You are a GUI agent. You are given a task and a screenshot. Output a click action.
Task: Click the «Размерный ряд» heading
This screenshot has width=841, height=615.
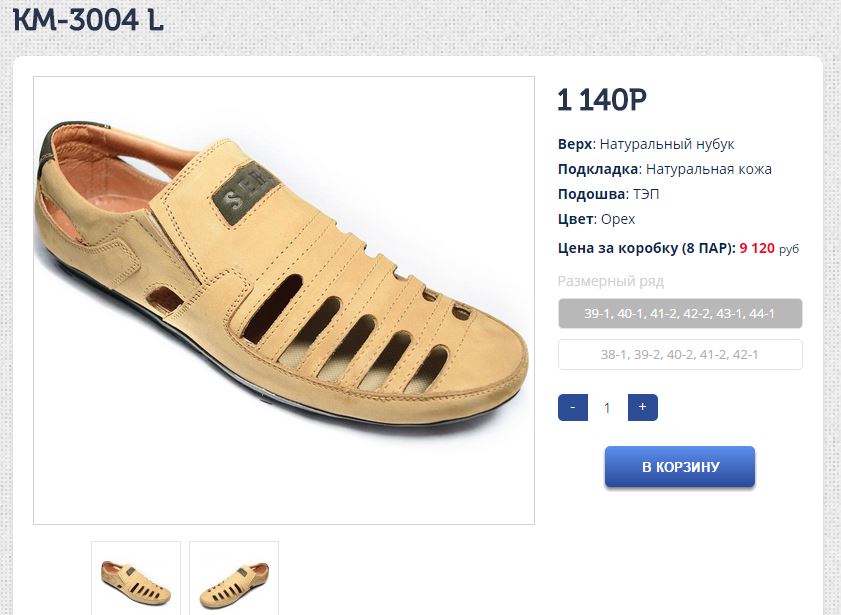click(611, 281)
